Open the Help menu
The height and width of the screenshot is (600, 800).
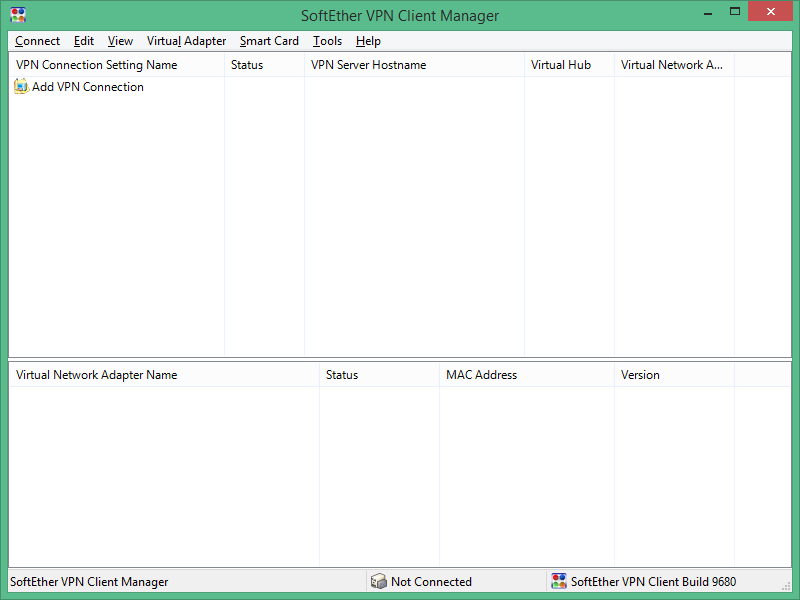click(x=368, y=41)
